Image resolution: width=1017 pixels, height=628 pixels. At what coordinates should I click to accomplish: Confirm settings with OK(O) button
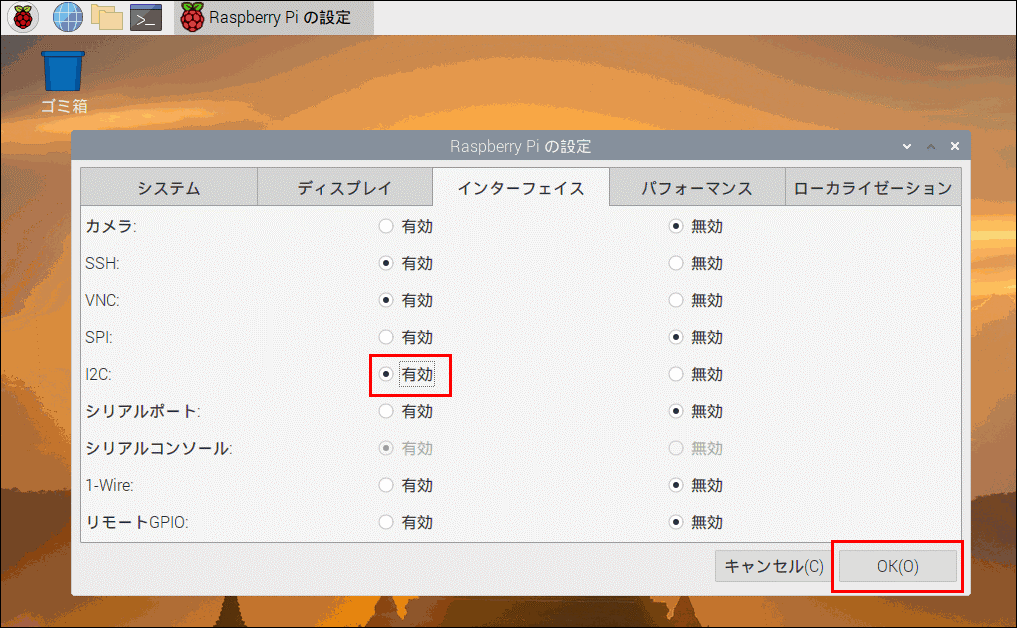[x=898, y=566]
